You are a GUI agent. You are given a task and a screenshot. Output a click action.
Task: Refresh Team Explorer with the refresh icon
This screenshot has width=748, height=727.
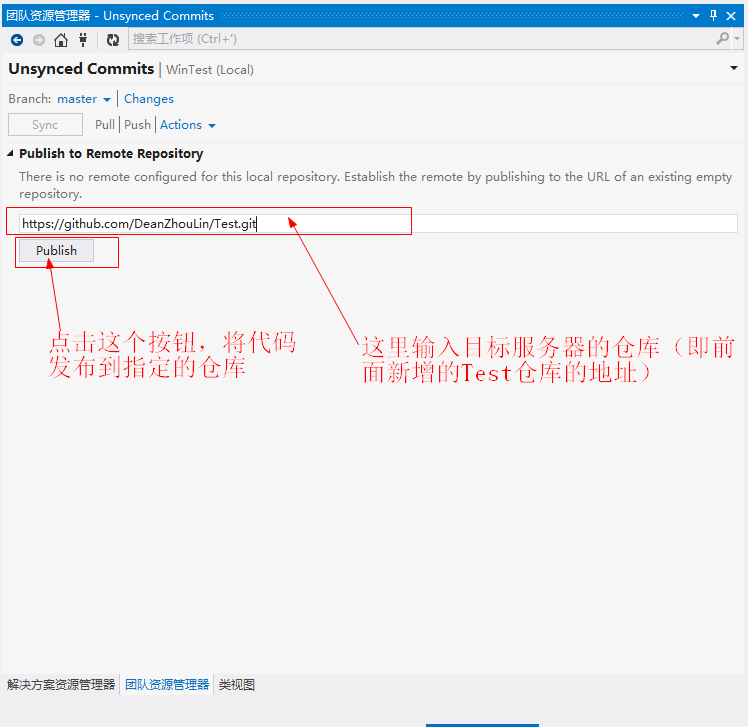click(x=113, y=40)
